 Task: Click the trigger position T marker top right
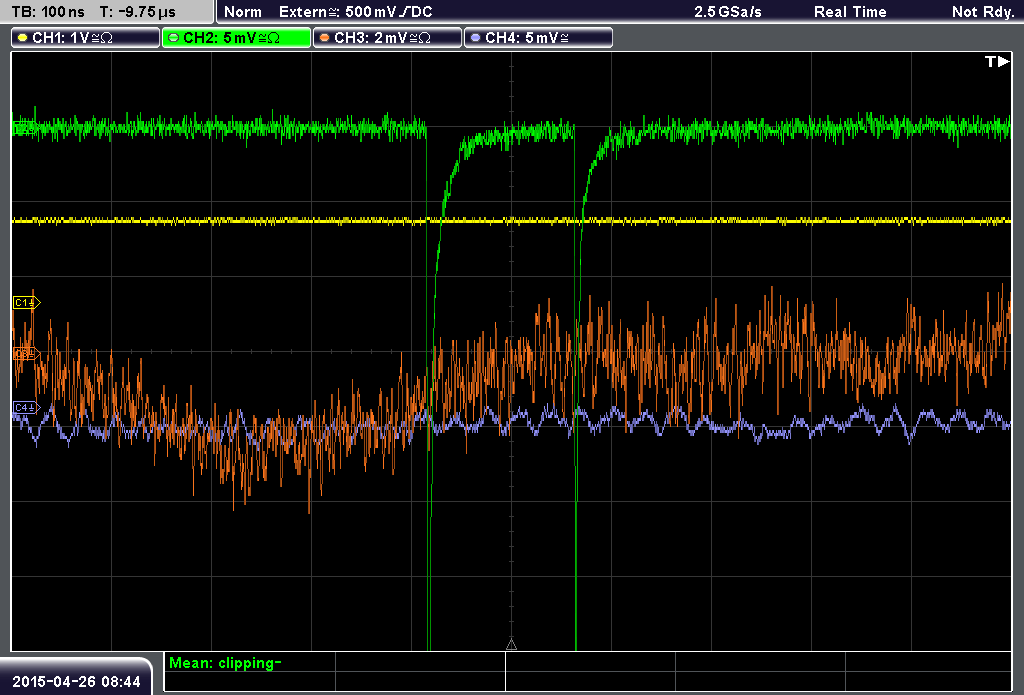click(x=997, y=61)
